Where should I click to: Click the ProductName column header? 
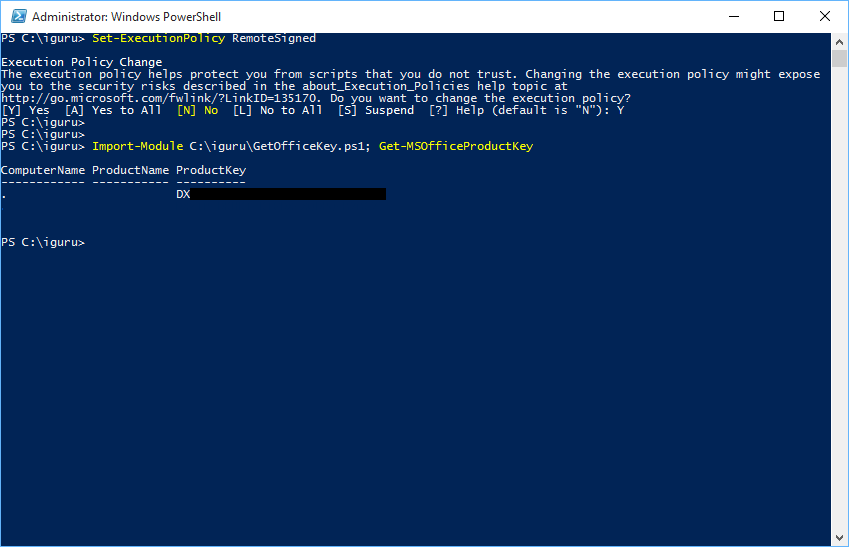click(x=130, y=170)
